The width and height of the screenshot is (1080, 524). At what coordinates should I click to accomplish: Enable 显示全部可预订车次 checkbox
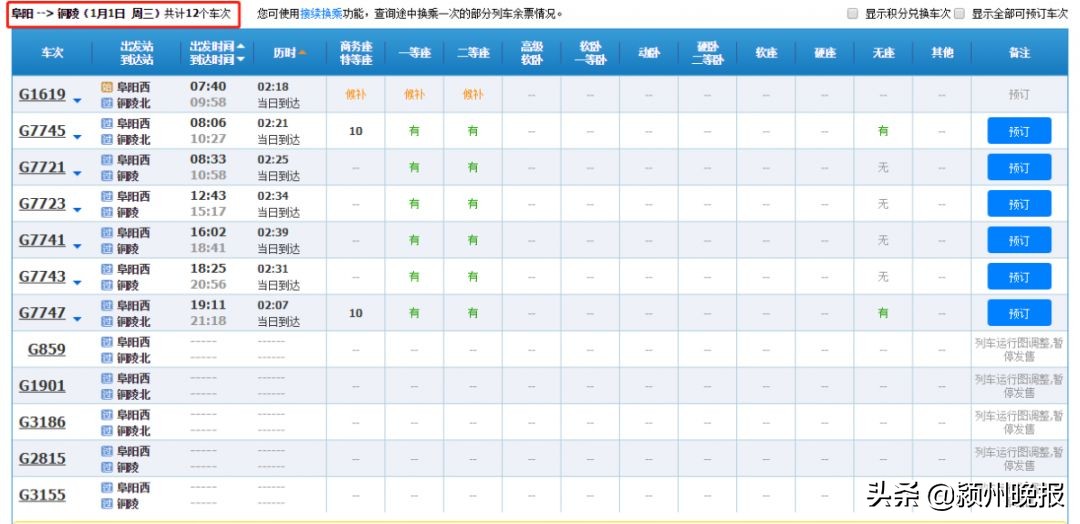[959, 13]
